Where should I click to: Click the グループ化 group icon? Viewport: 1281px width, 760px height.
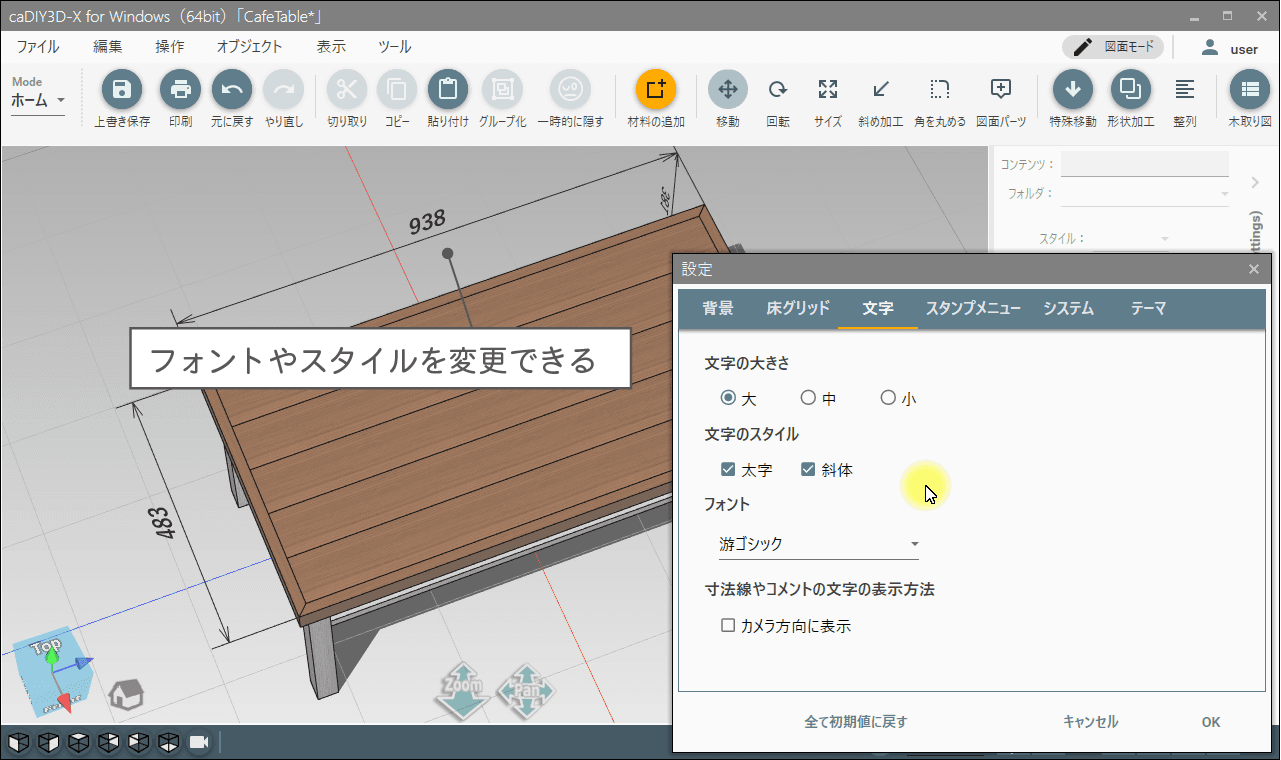point(502,90)
